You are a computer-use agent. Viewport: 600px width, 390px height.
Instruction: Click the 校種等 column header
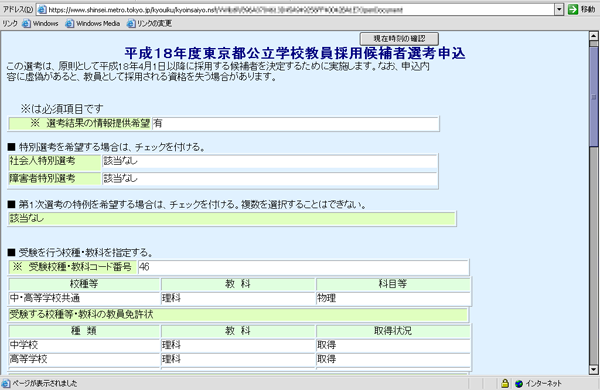coord(84,284)
